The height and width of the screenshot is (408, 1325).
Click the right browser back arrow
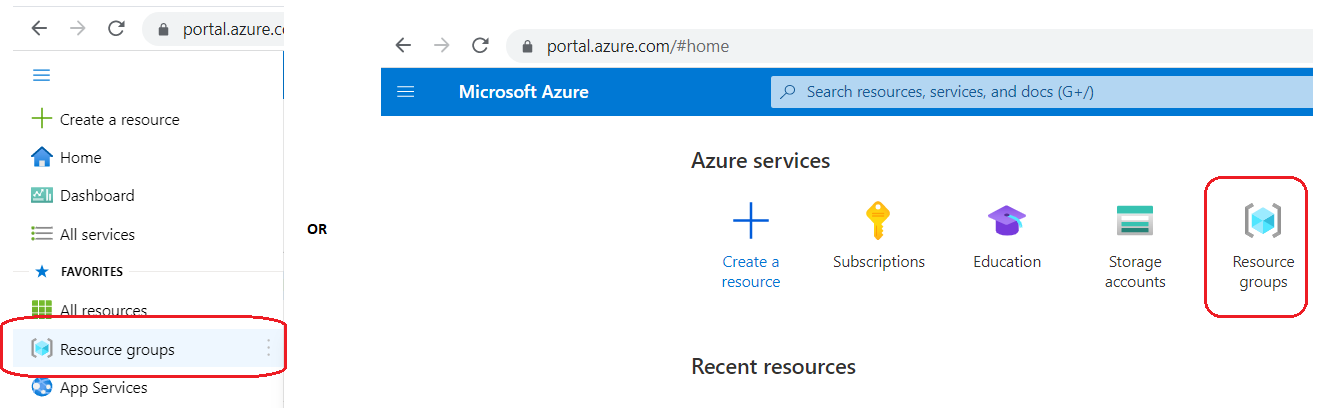403,45
